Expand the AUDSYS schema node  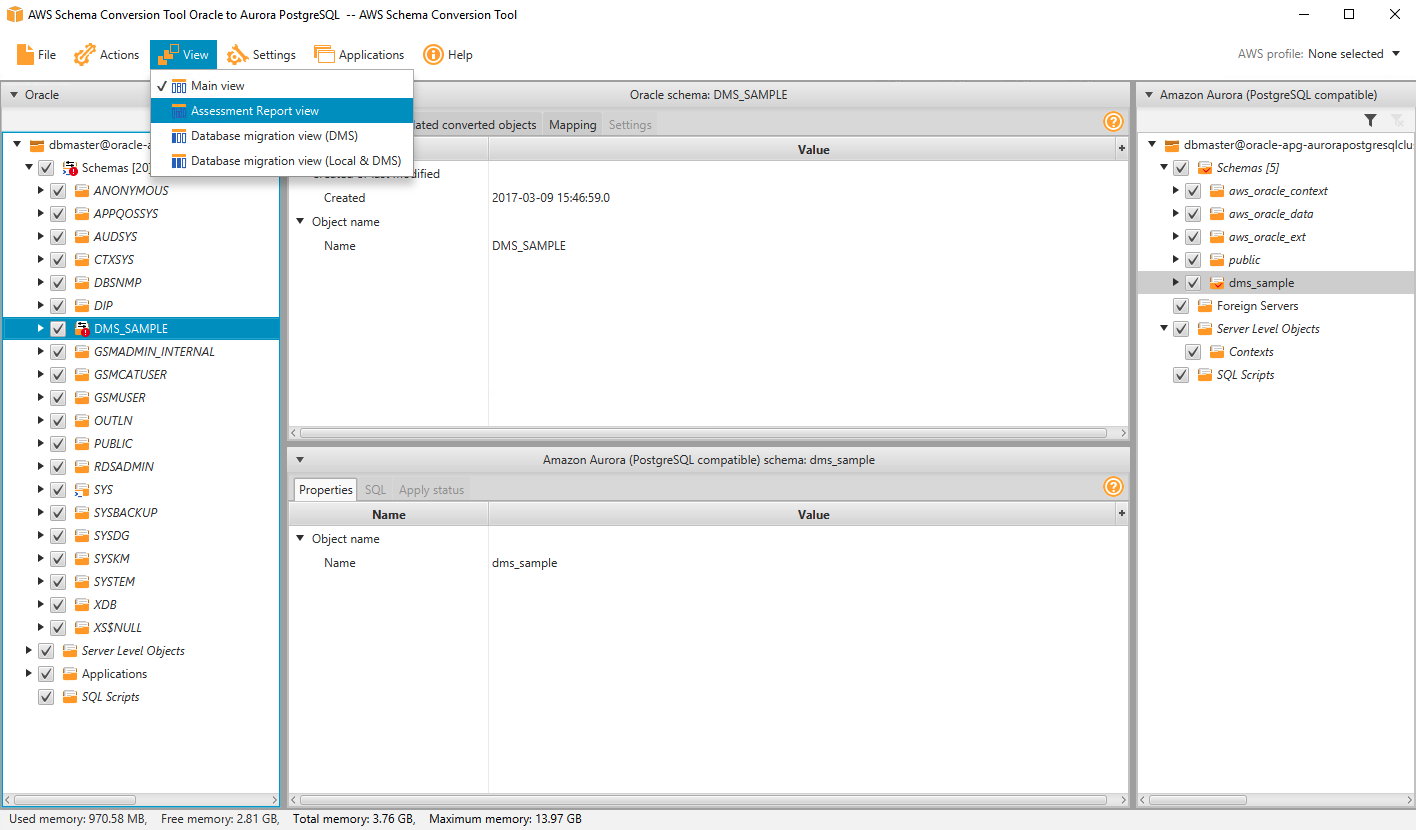41,236
